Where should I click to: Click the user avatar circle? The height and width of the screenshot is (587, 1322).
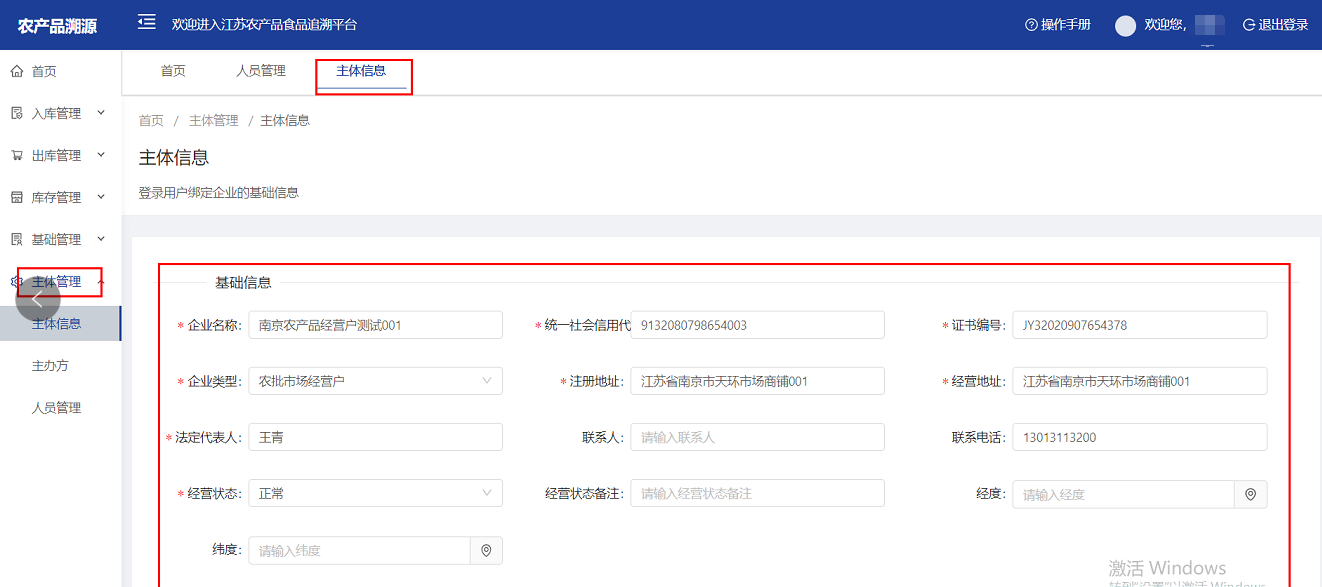pyautogui.click(x=1125, y=25)
